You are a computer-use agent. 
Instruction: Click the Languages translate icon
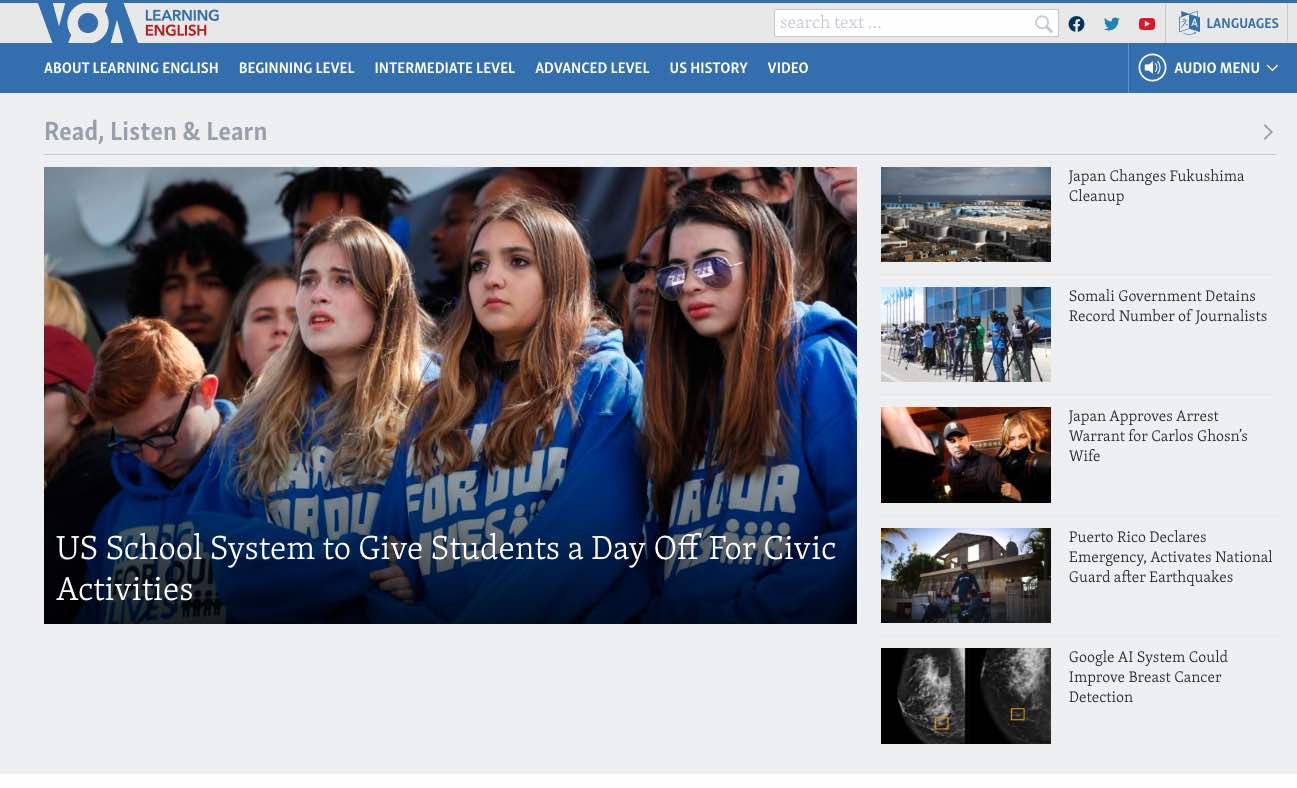[x=1189, y=23]
